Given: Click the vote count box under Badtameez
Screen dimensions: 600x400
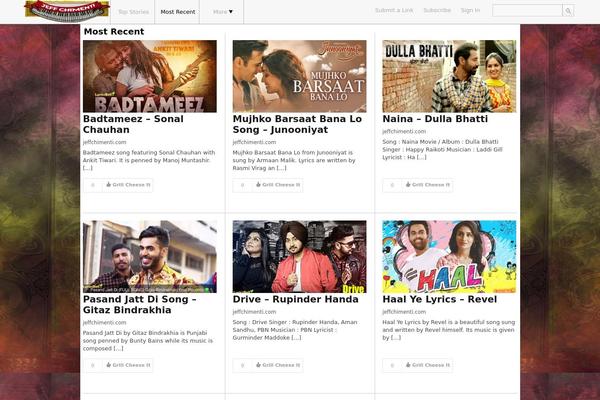Looking at the screenshot, I should [x=93, y=185].
